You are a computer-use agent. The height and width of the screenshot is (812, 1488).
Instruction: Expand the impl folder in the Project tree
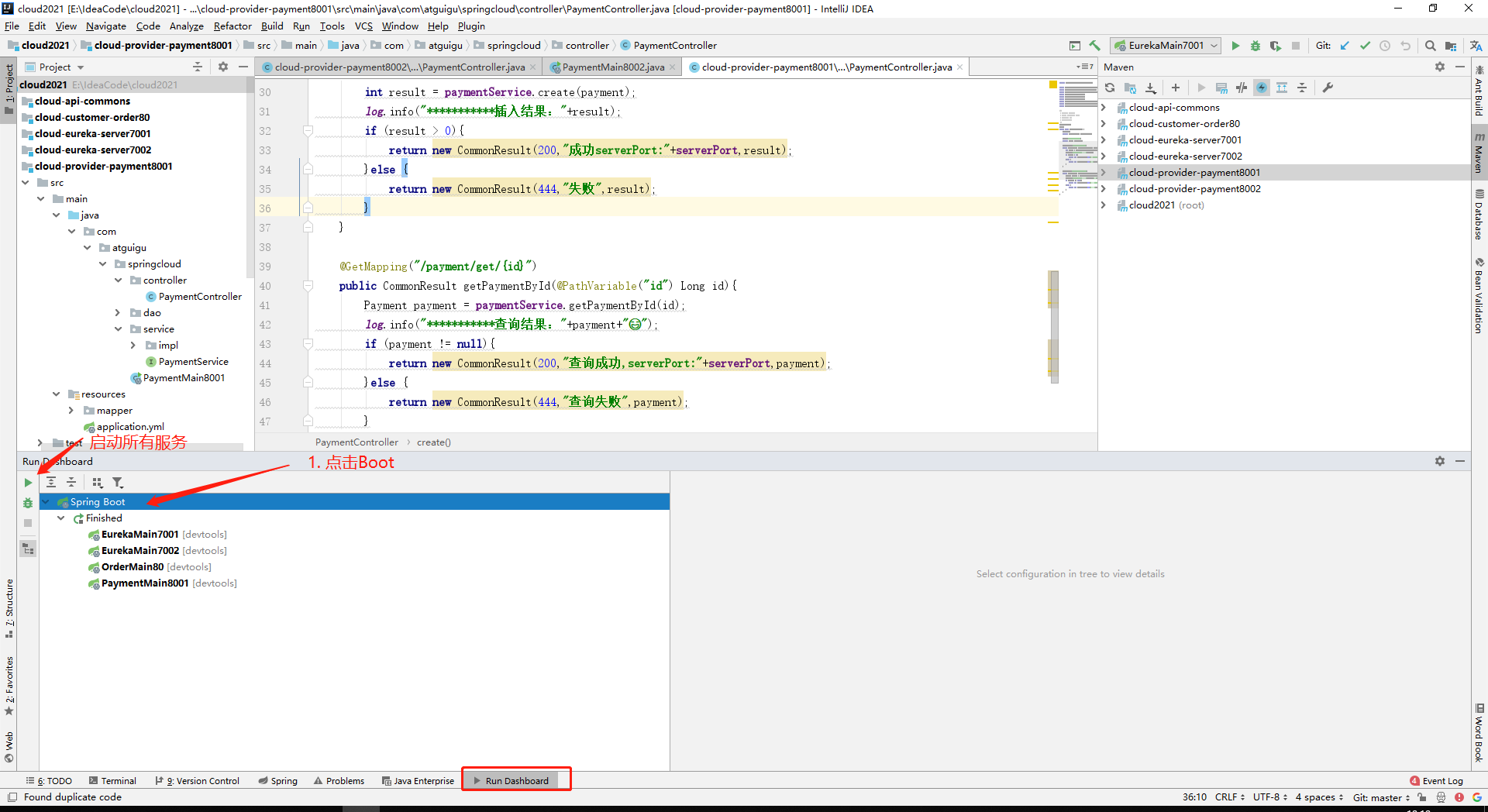point(133,346)
